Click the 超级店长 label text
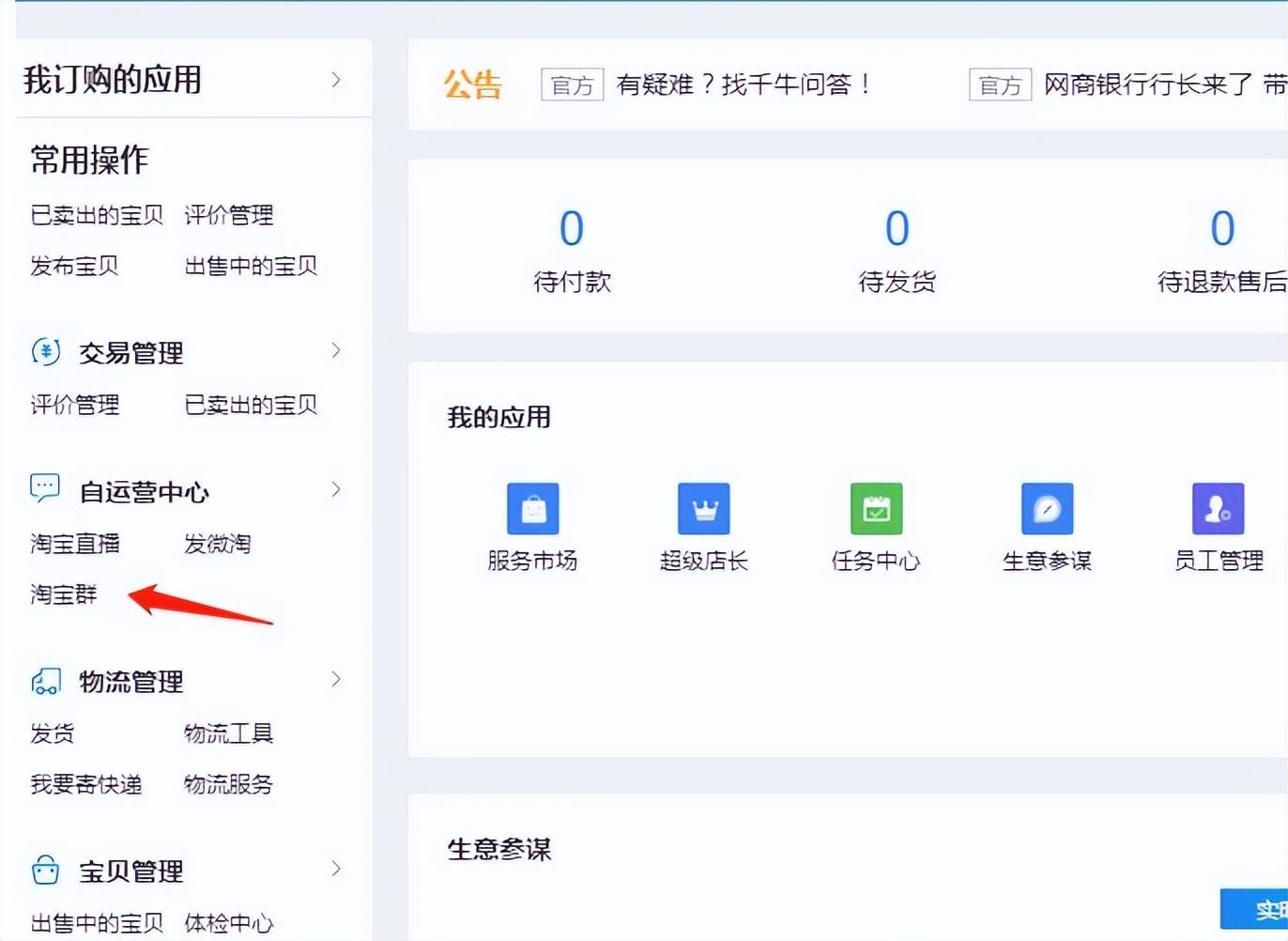The image size is (1288, 941). [704, 561]
